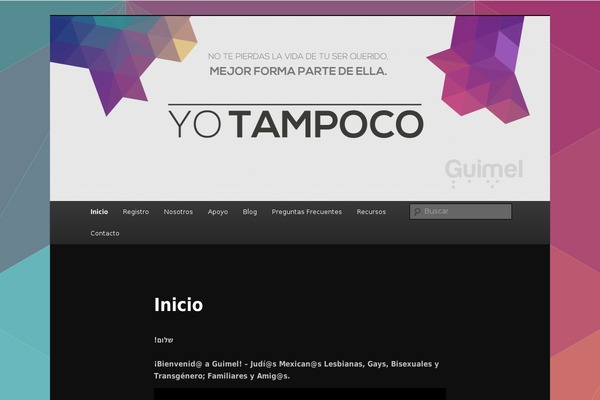Click the "¡Bienvenid@ a Guimel!" welcome paragraph
This screenshot has height=400, width=600.
[297, 370]
